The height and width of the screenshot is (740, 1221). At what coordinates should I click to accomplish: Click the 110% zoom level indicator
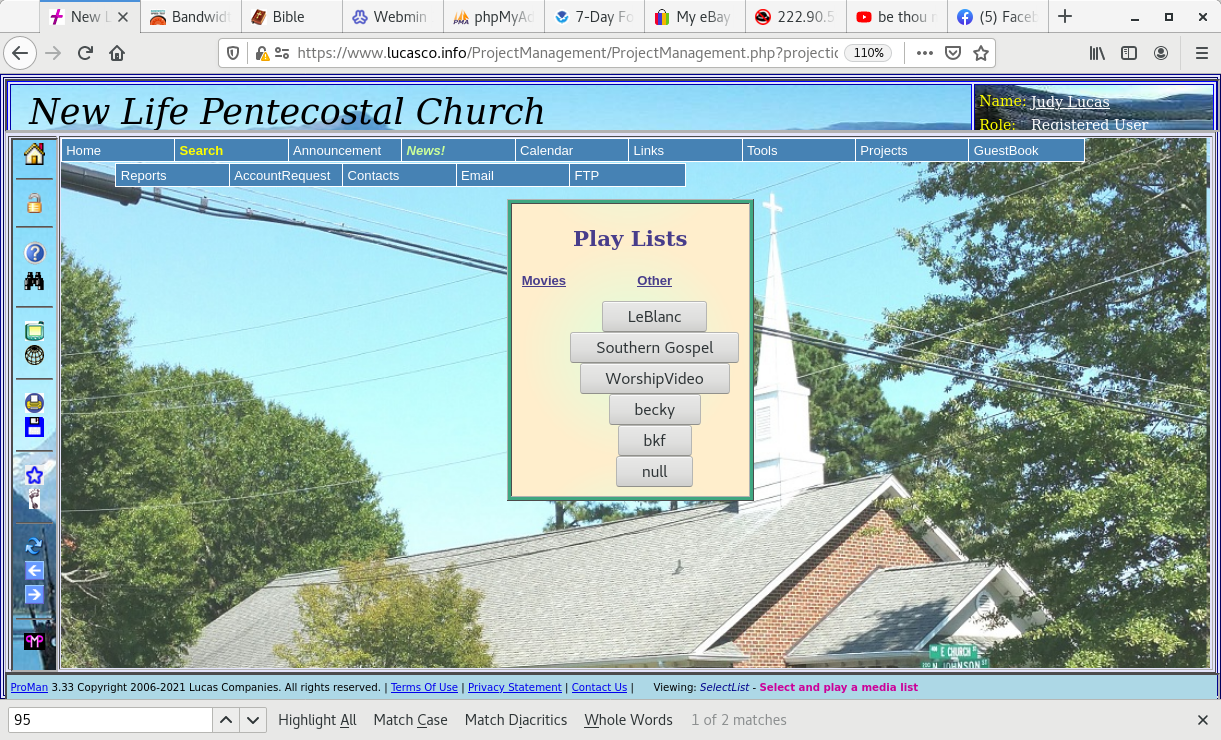point(869,53)
